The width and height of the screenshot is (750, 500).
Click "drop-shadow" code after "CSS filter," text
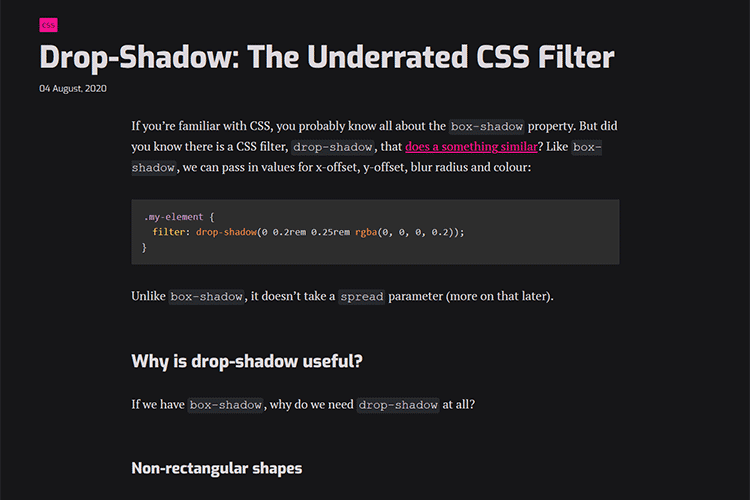[x=328, y=147]
